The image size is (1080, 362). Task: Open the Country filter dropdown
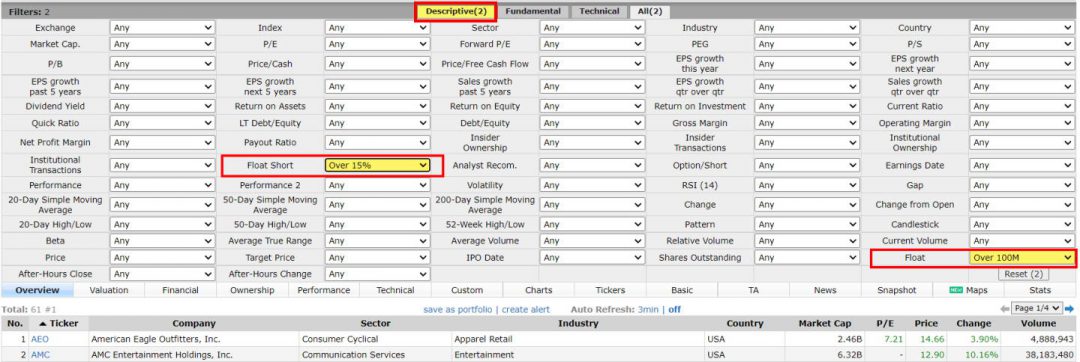(1022, 28)
